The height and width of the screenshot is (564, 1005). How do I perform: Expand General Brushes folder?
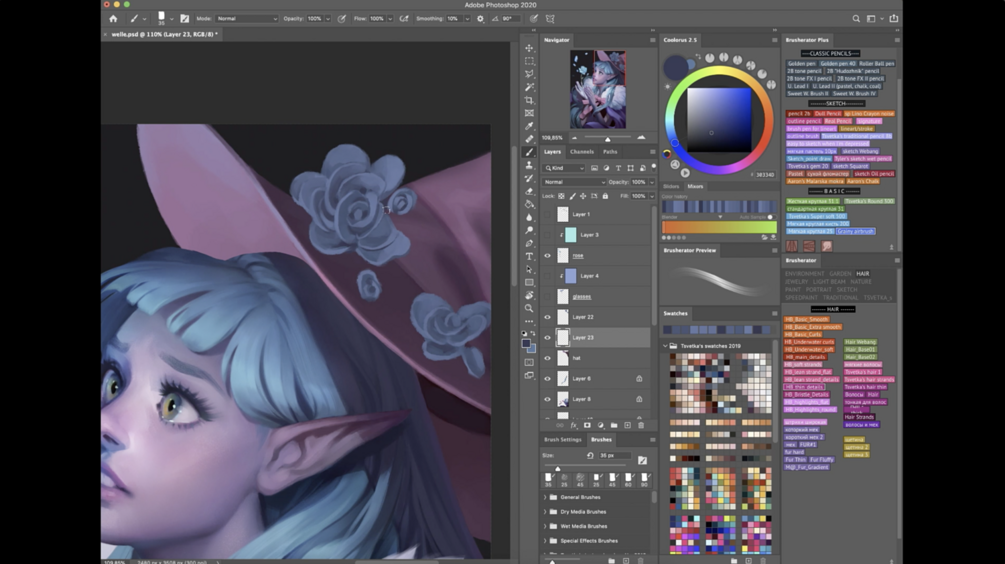(545, 497)
